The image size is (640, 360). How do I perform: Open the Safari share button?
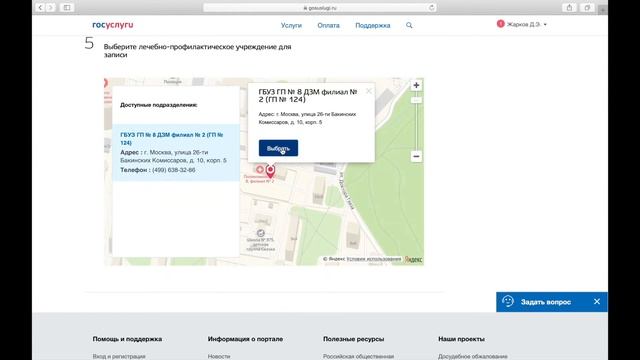click(x=569, y=8)
